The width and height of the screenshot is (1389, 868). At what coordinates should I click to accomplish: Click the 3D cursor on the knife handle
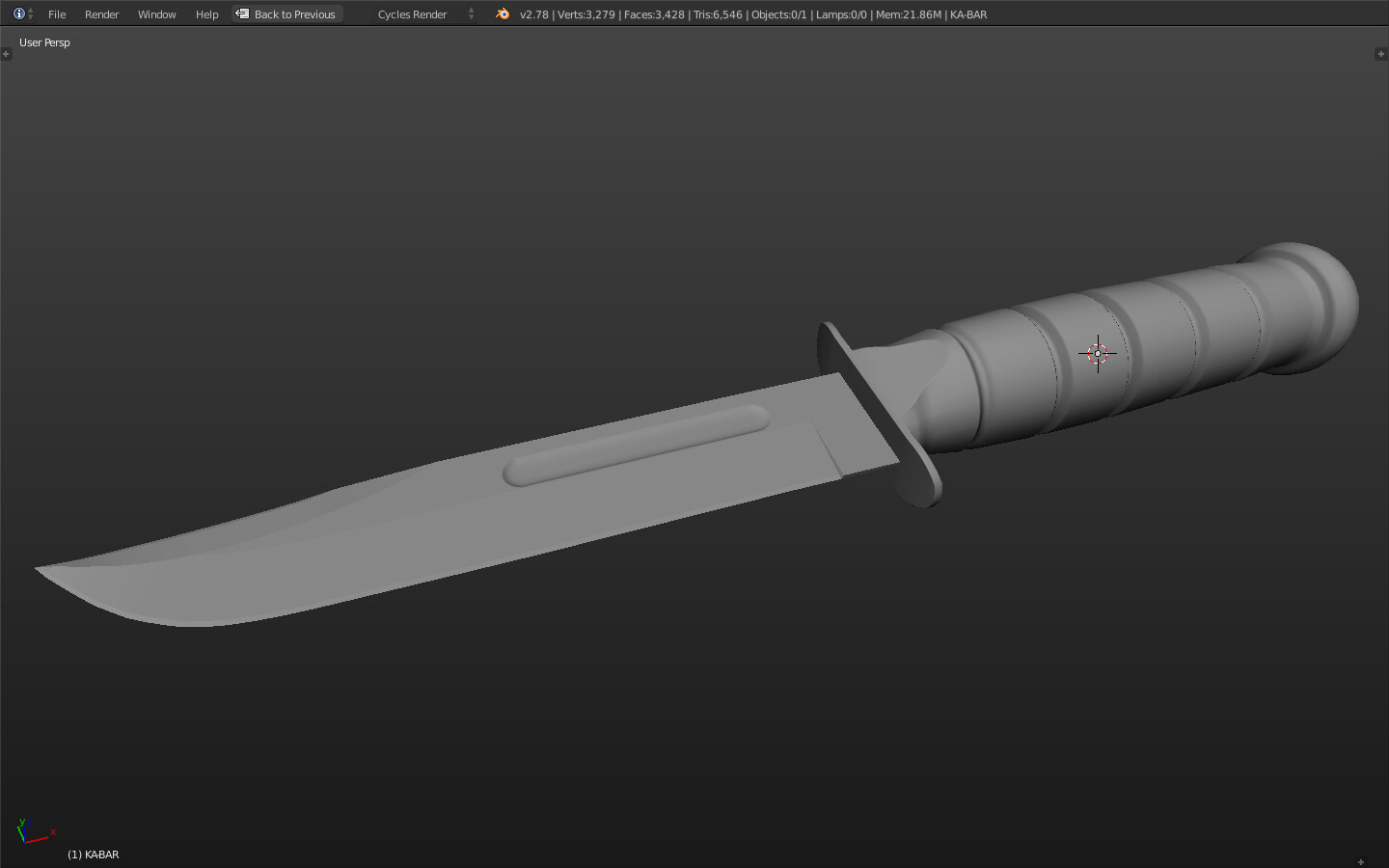coord(1098,354)
